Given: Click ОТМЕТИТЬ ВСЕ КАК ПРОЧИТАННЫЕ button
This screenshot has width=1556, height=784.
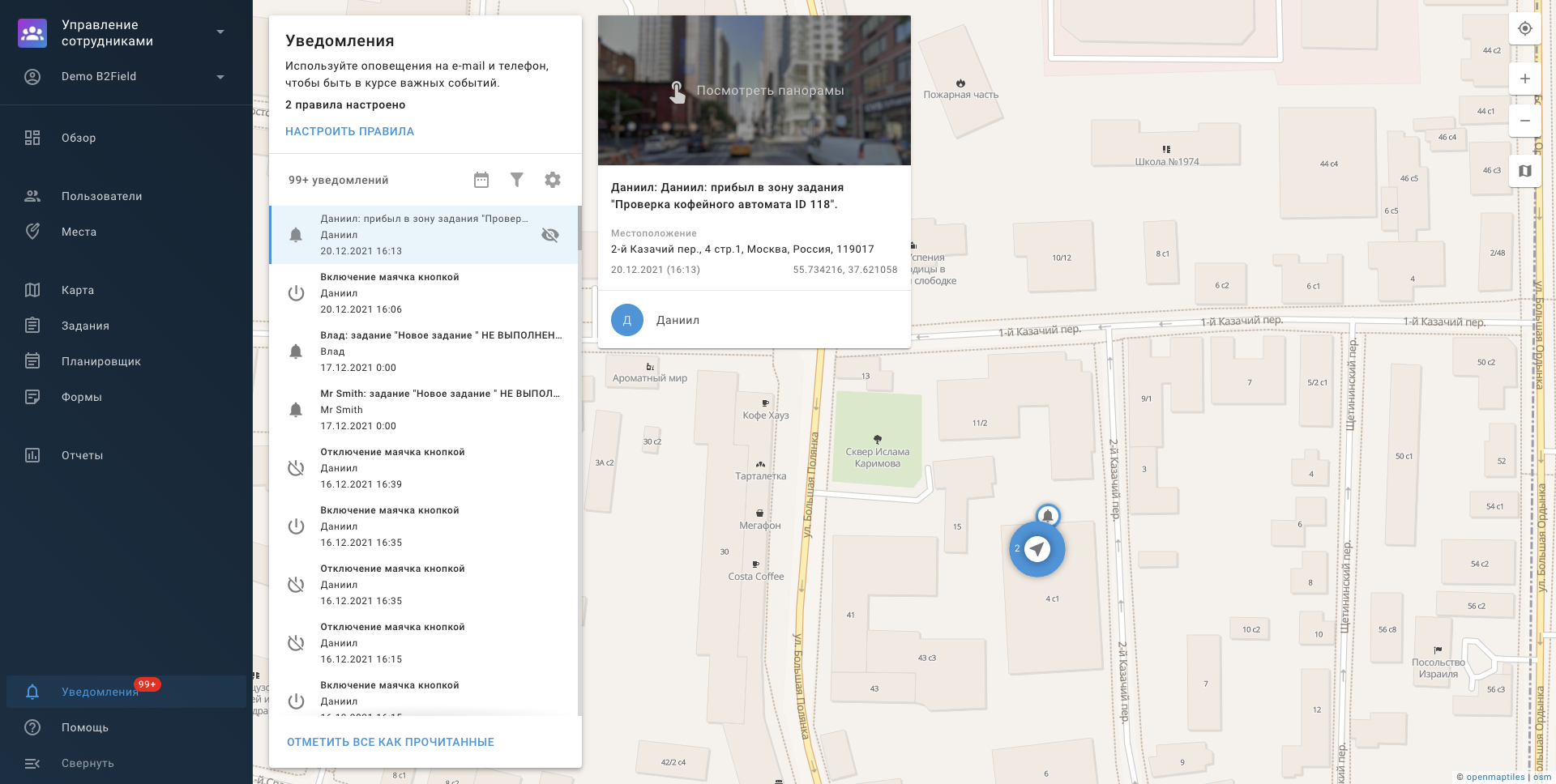Looking at the screenshot, I should (391, 742).
